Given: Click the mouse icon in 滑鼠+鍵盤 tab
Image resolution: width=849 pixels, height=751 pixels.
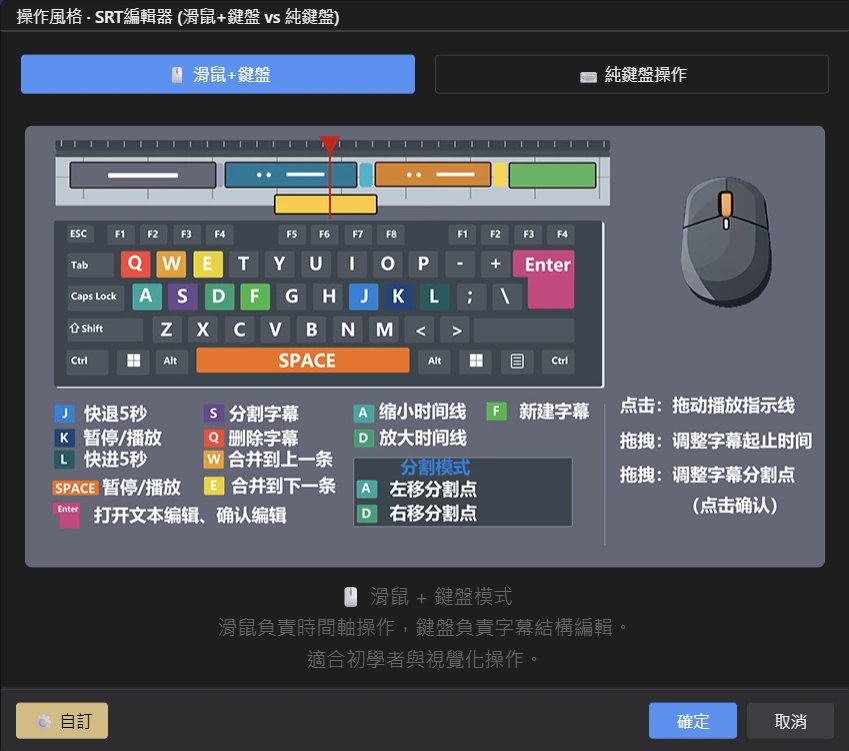Looking at the screenshot, I should 177,75.
